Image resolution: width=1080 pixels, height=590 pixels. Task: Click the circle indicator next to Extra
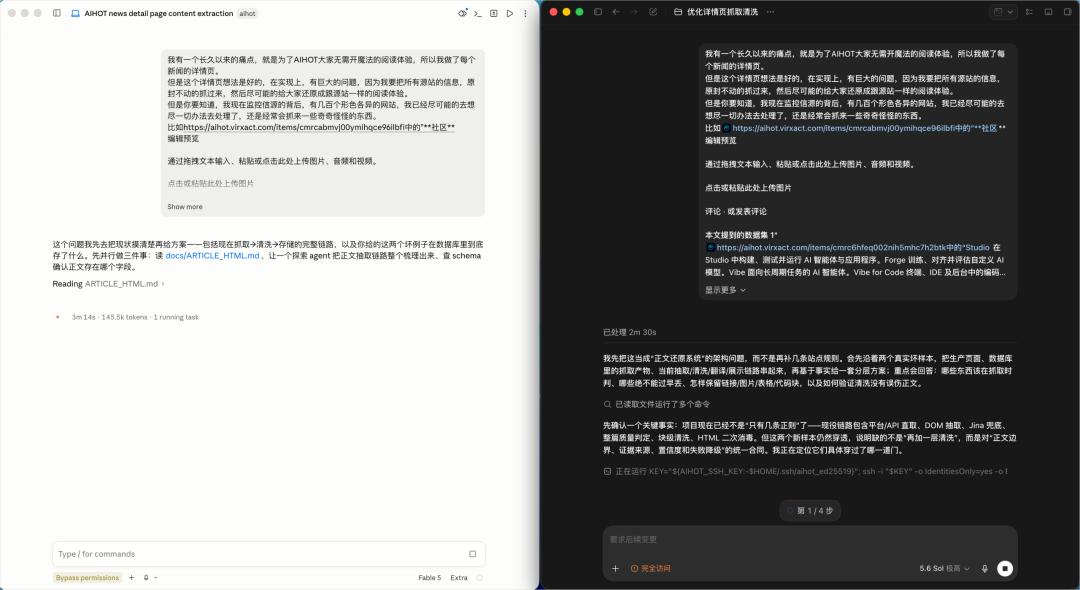click(x=479, y=578)
